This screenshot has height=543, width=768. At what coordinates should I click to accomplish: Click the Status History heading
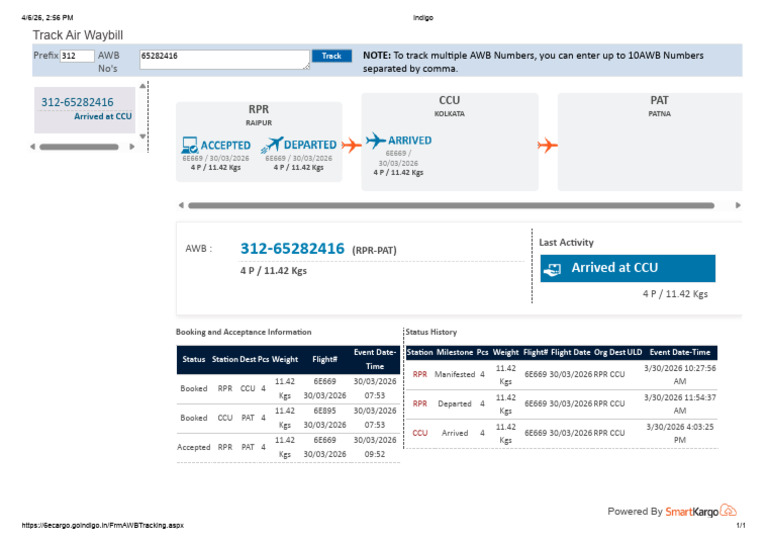coord(431,331)
